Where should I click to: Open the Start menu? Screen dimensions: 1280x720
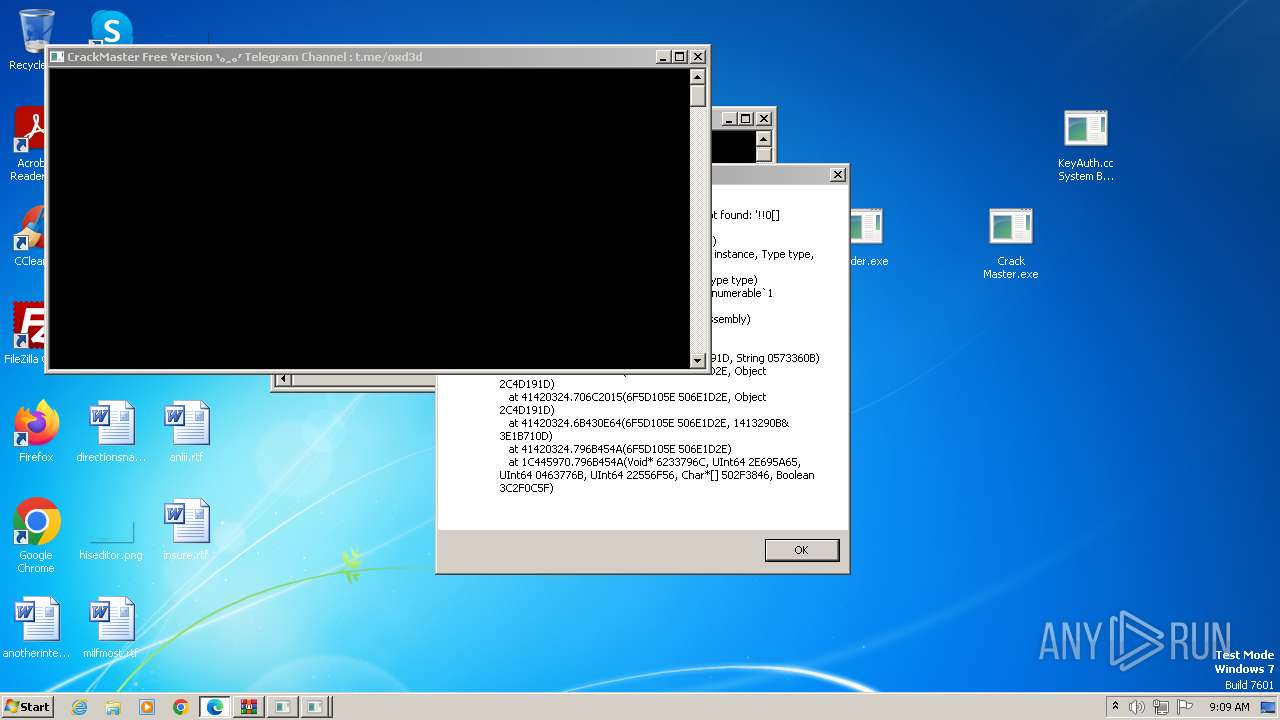coord(27,706)
